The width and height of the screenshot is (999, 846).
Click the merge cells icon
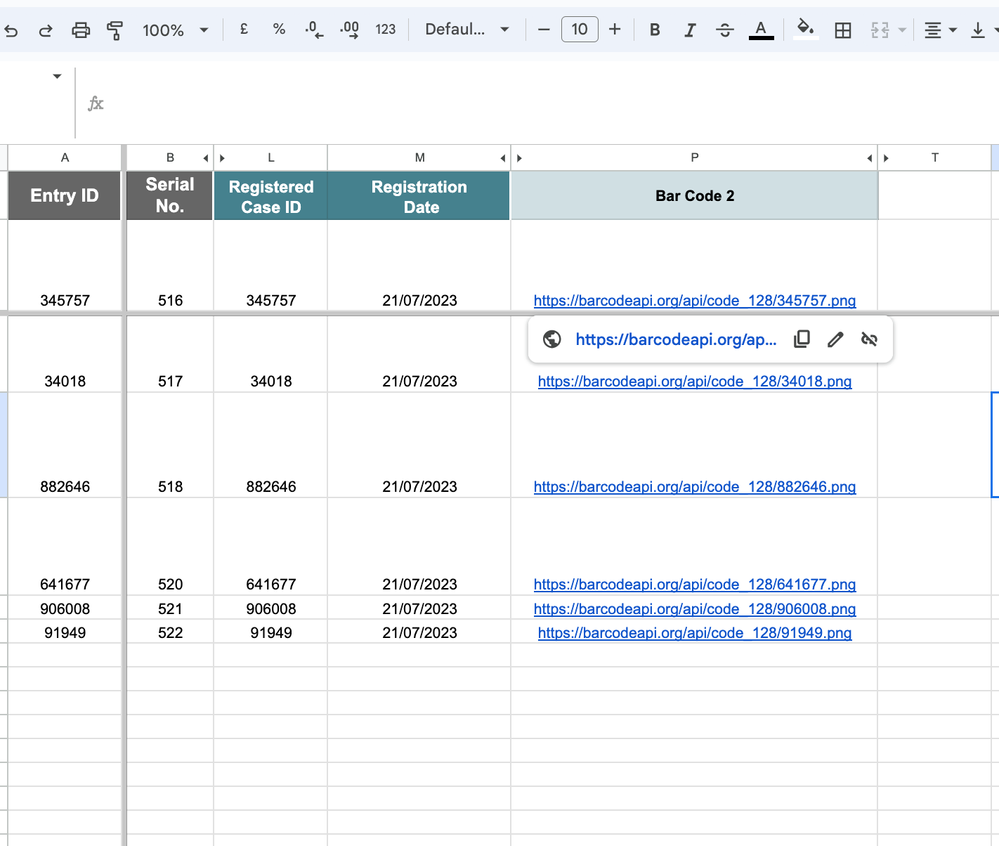(x=879, y=30)
